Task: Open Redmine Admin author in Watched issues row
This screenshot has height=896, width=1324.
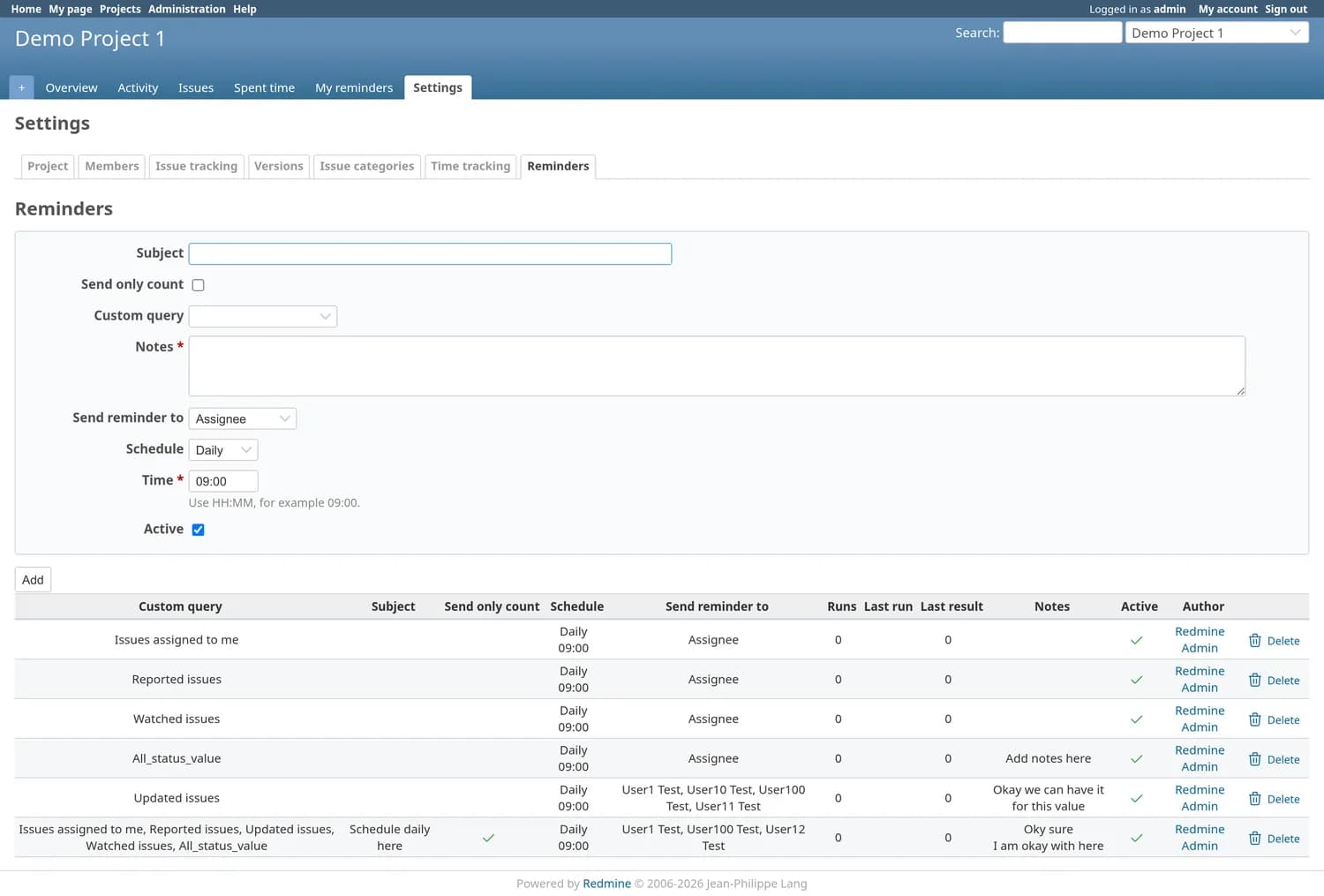Action: point(1200,719)
